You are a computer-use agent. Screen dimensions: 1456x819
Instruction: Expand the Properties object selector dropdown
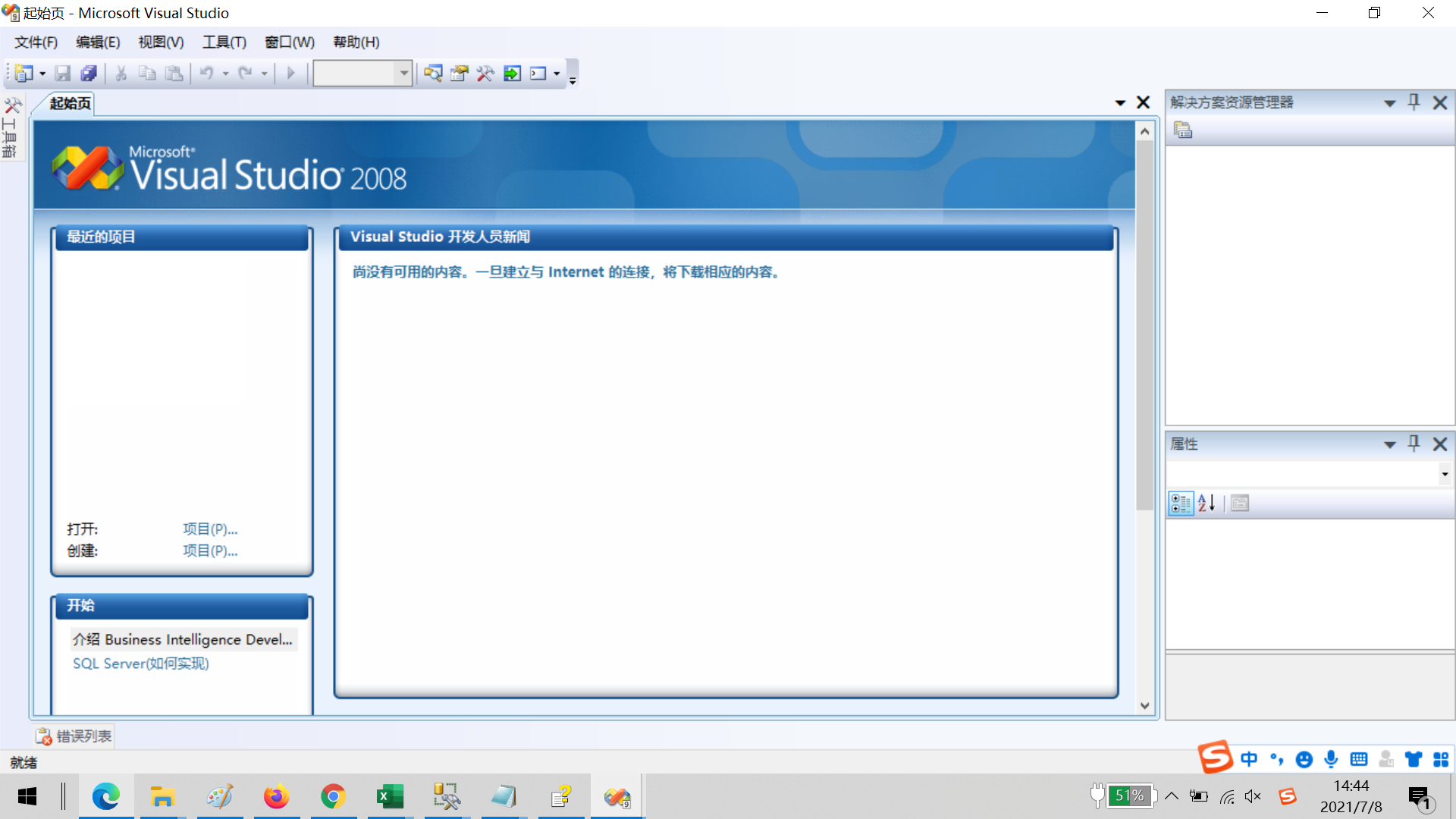[1445, 475]
